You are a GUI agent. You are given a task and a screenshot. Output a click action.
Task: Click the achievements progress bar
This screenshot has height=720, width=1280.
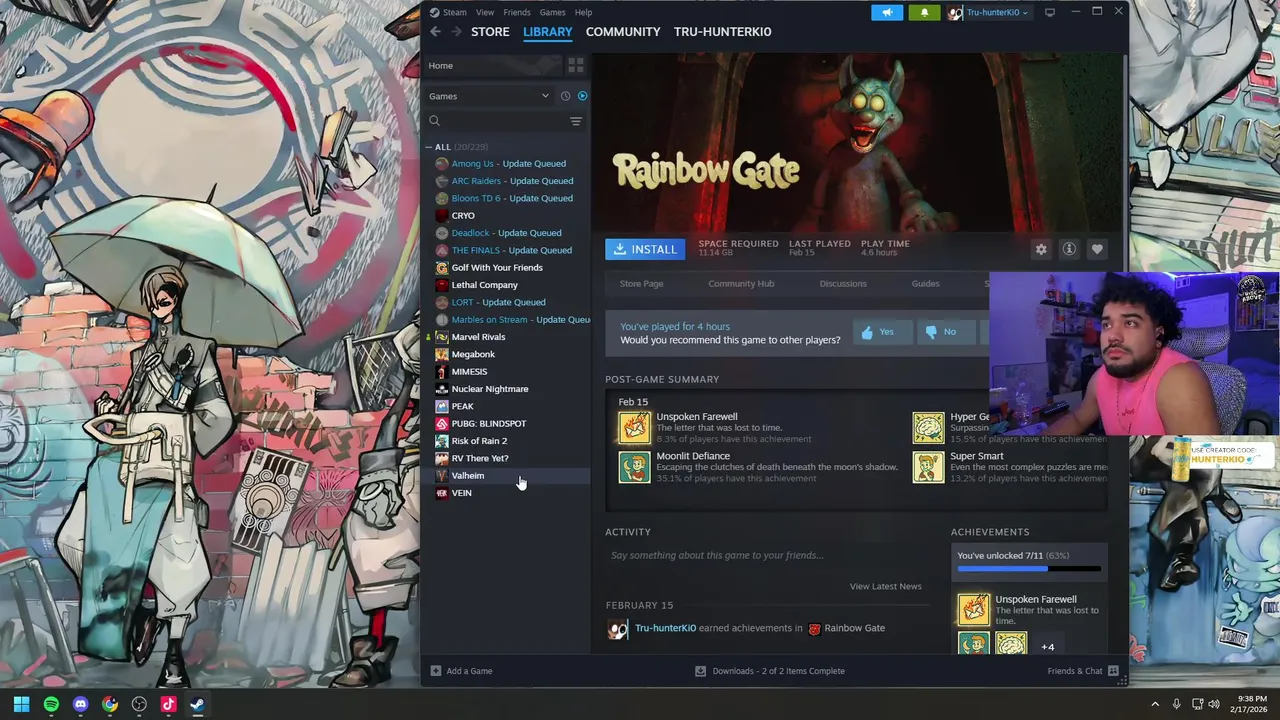pyautogui.click(x=1029, y=569)
